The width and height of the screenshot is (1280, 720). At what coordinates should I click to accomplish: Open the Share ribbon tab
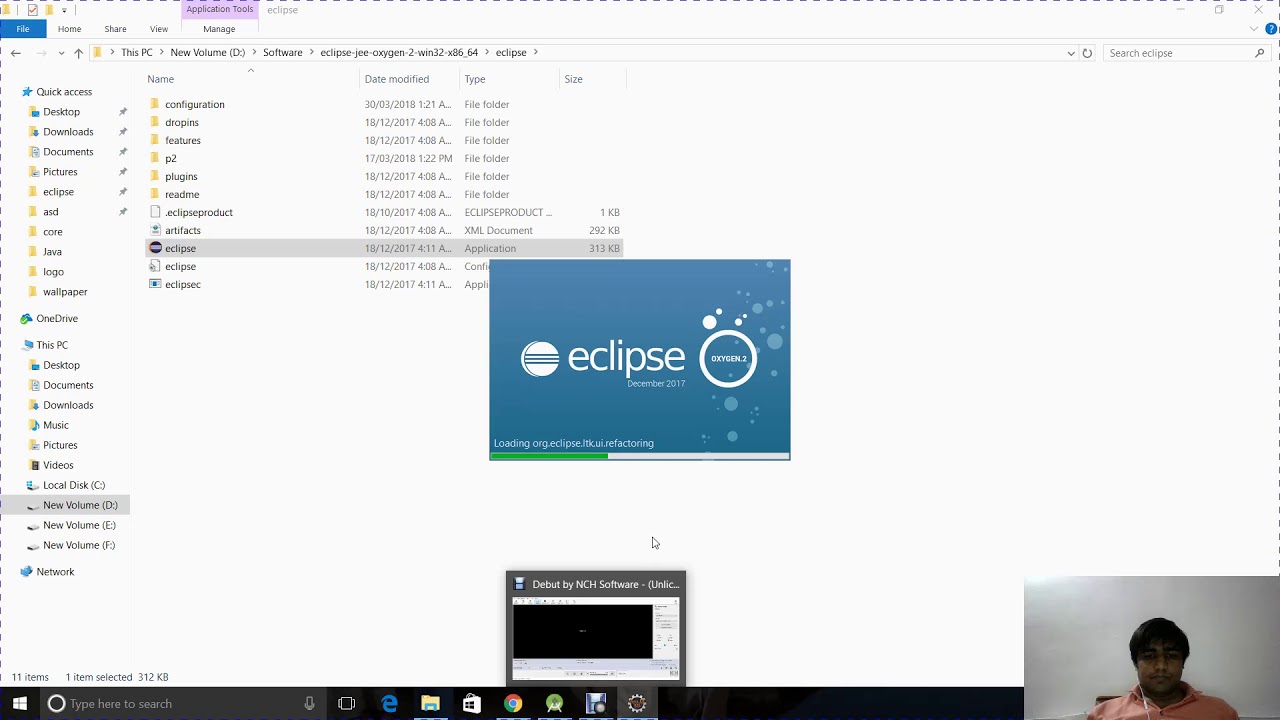(115, 29)
